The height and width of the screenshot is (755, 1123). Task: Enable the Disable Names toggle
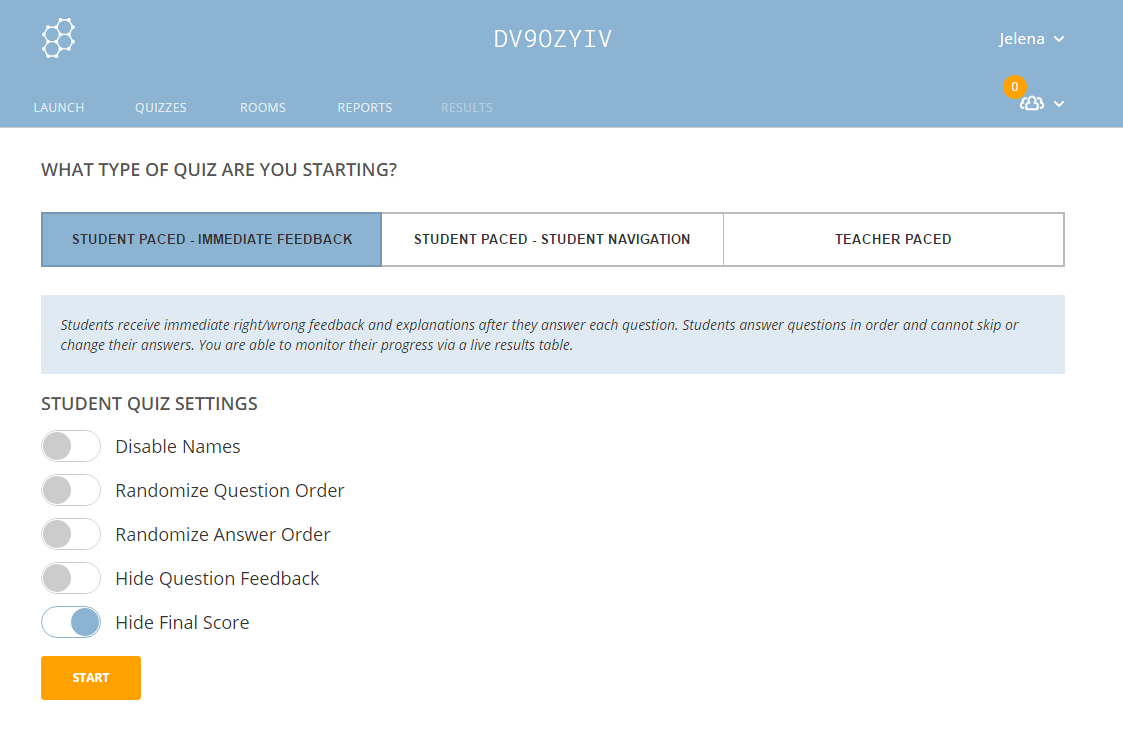(x=71, y=447)
